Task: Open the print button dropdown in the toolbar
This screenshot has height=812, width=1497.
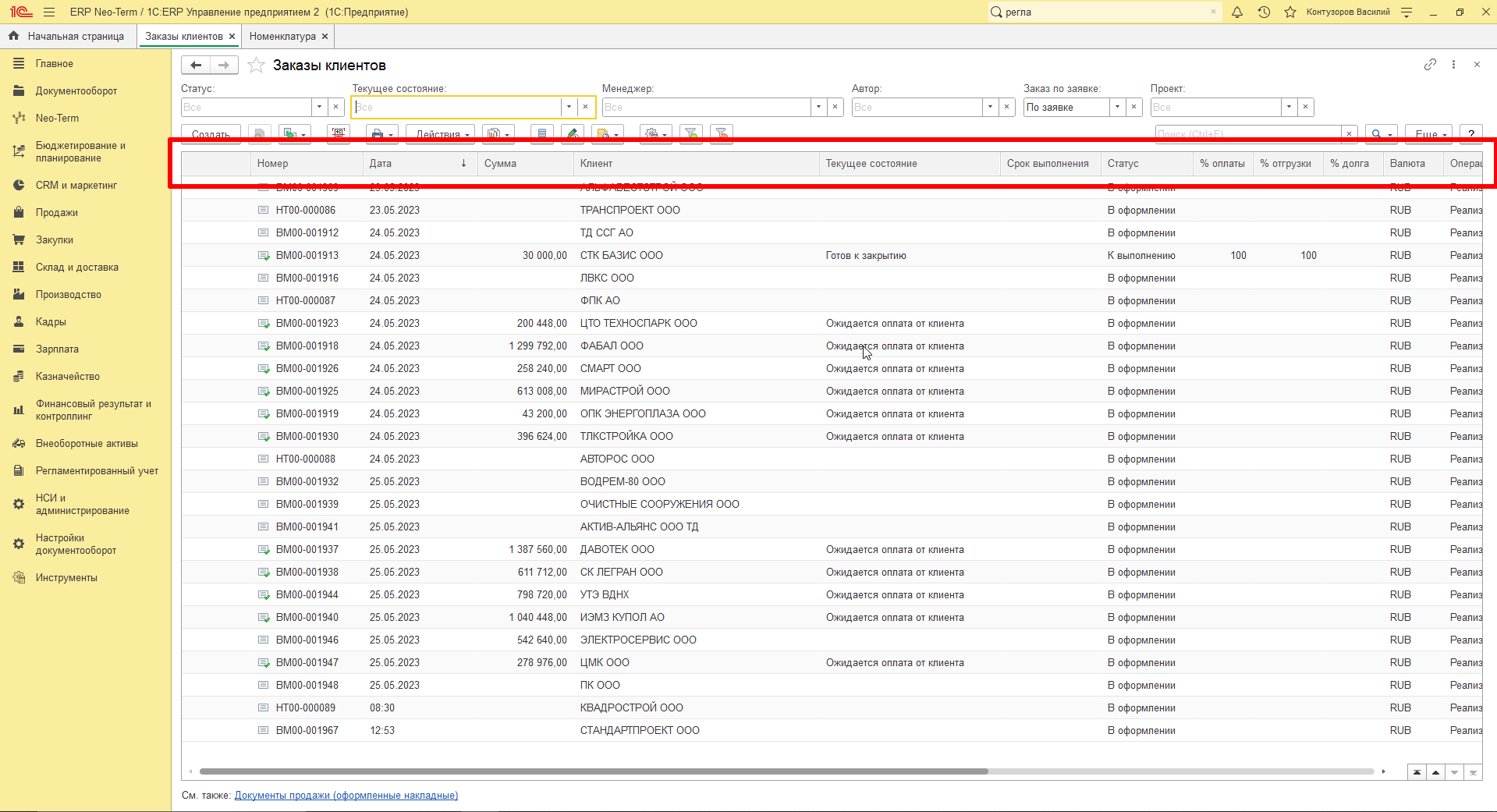Action: pyautogui.click(x=382, y=134)
